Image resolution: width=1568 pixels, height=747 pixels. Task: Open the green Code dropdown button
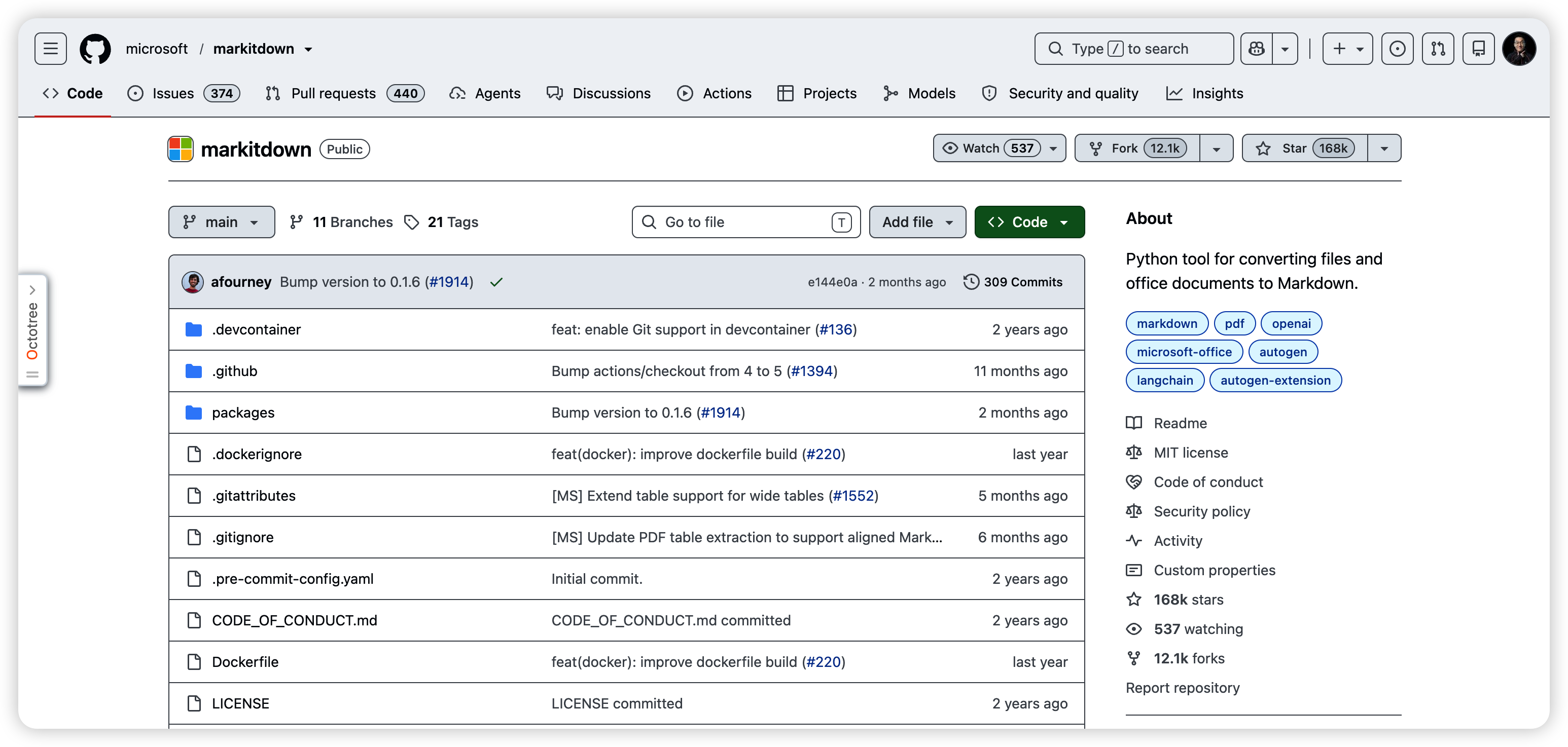[x=1029, y=222]
